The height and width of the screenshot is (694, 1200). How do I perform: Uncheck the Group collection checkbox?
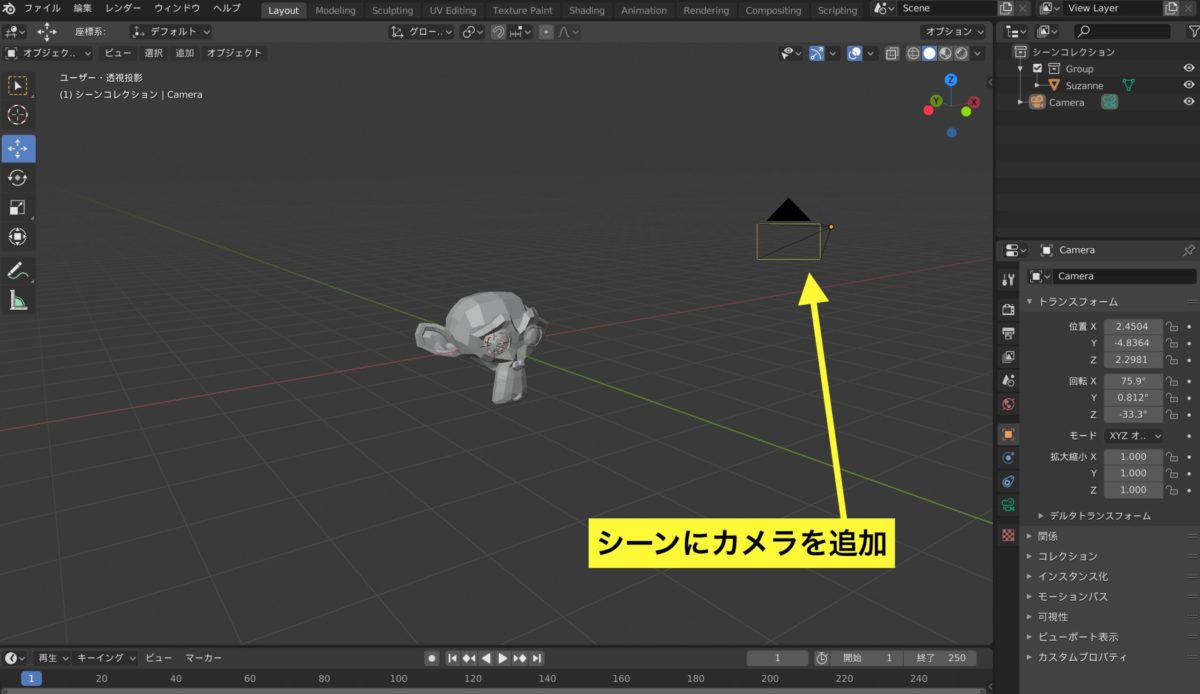[x=1037, y=68]
